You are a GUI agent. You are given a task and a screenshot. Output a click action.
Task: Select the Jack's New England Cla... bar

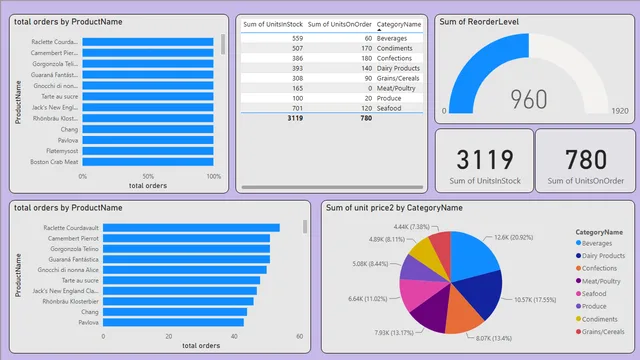click(x=180, y=291)
